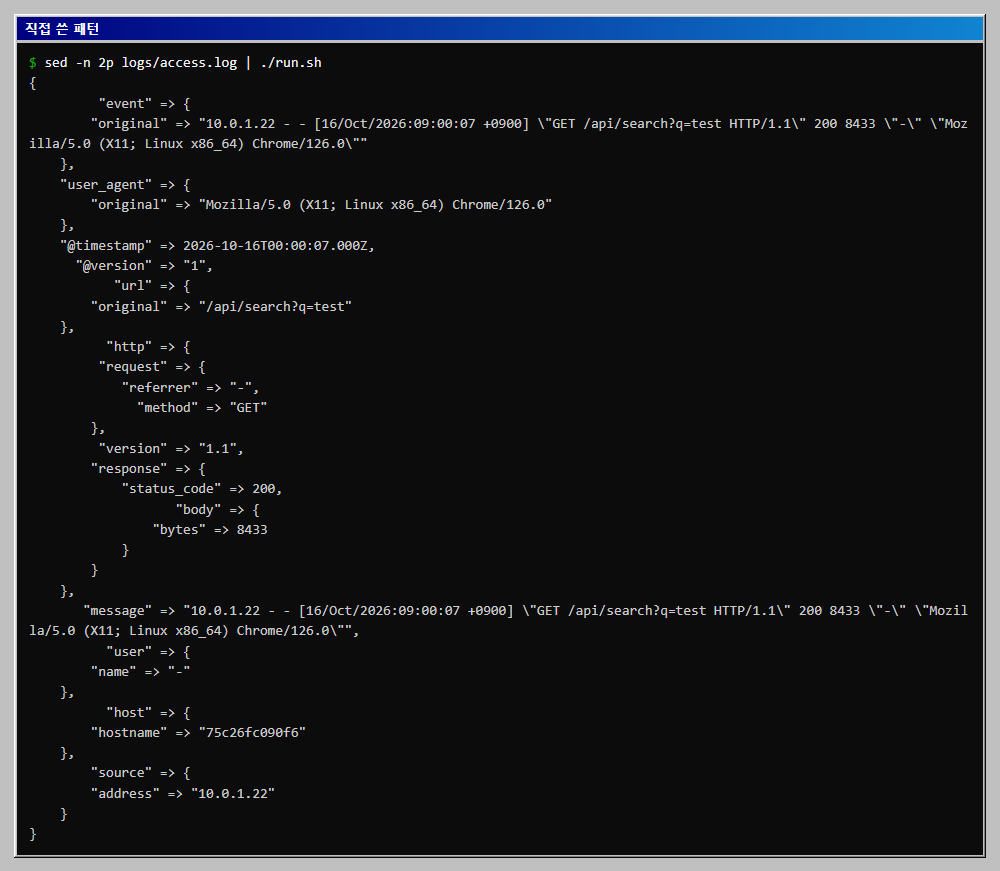1000x871 pixels.
Task: Select the "./run.sh" script name in the command
Action: [291, 62]
